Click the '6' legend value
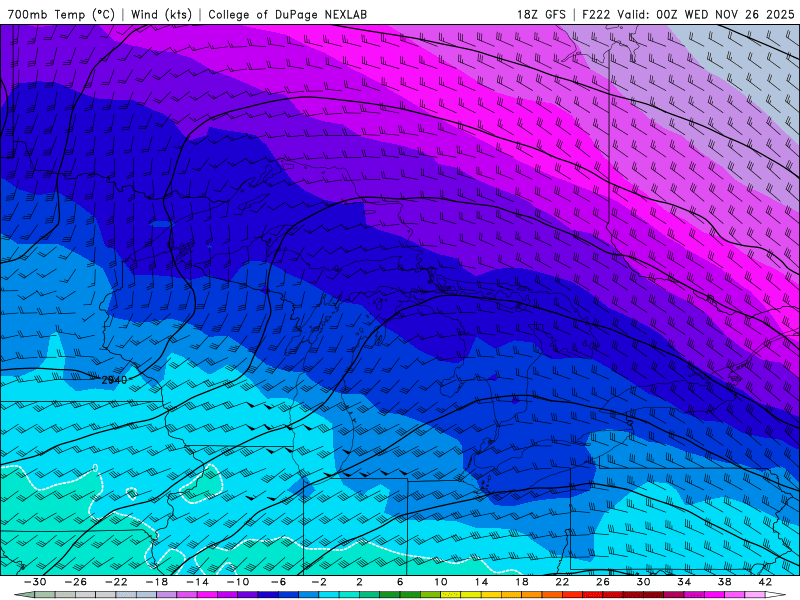The width and height of the screenshot is (800, 600). 400,582
